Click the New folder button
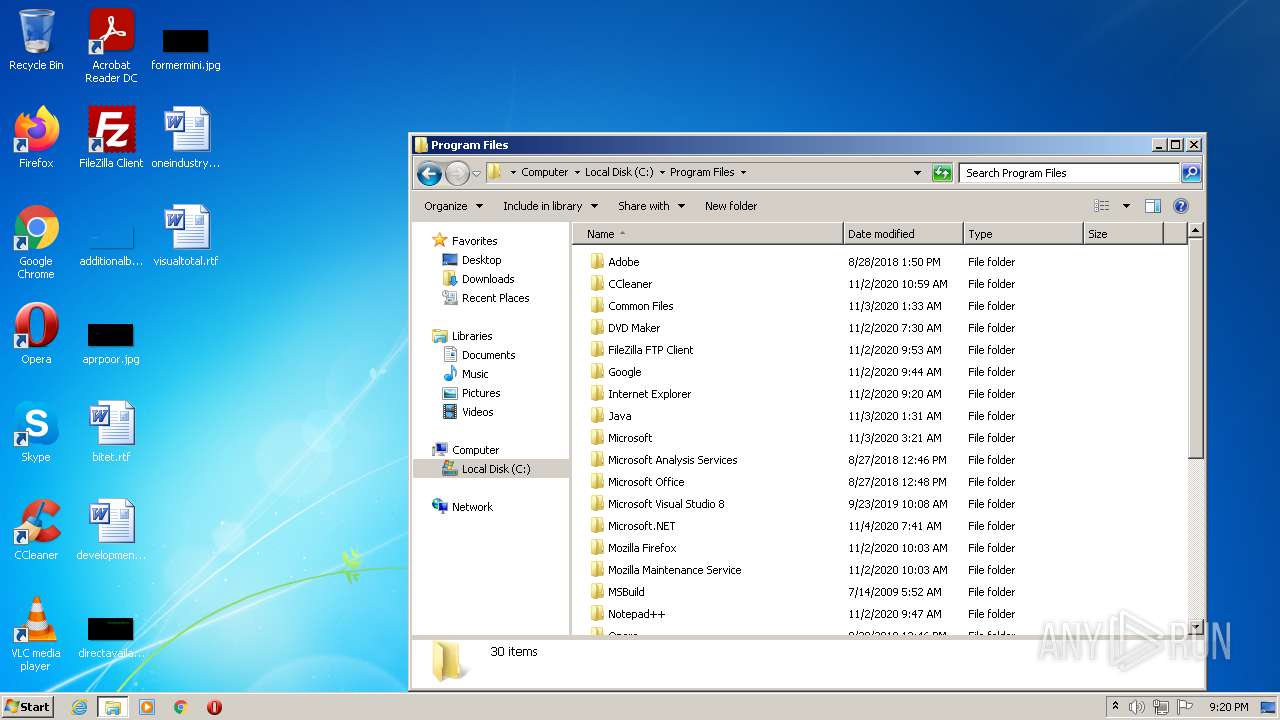Screen dimensions: 1280x720 click(x=731, y=206)
